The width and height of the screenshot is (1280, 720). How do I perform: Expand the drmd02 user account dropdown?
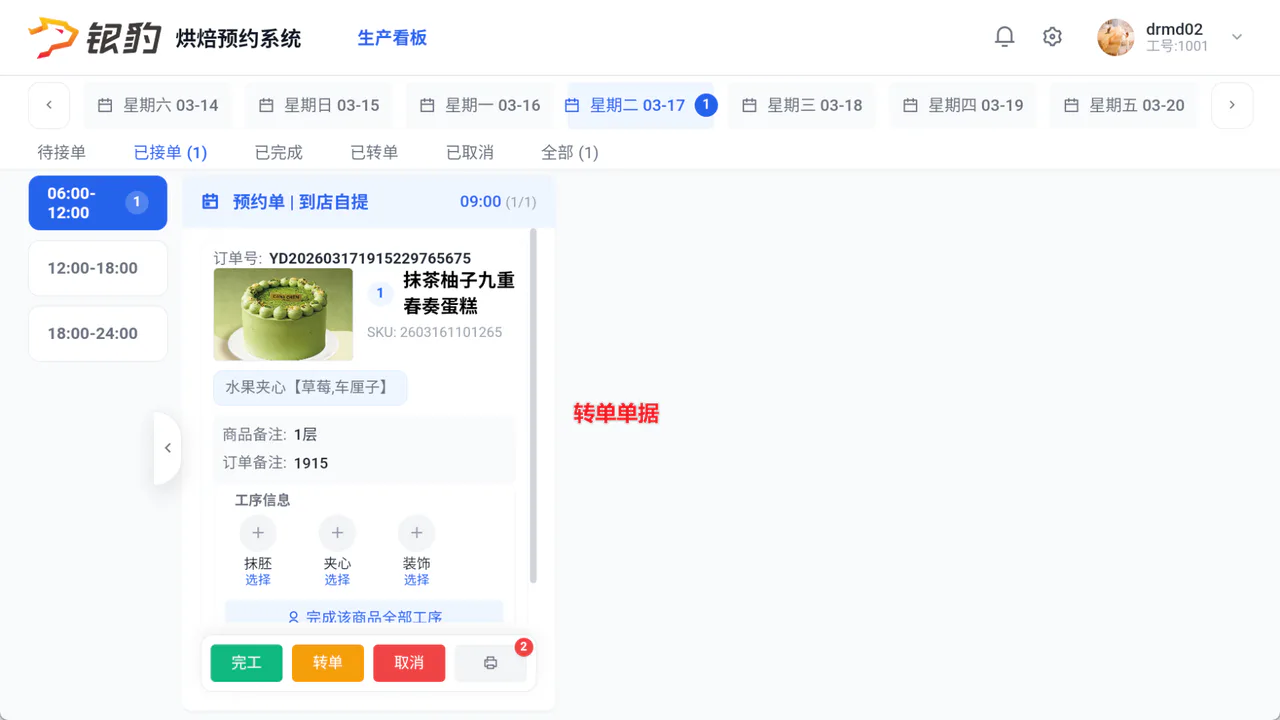1237,37
